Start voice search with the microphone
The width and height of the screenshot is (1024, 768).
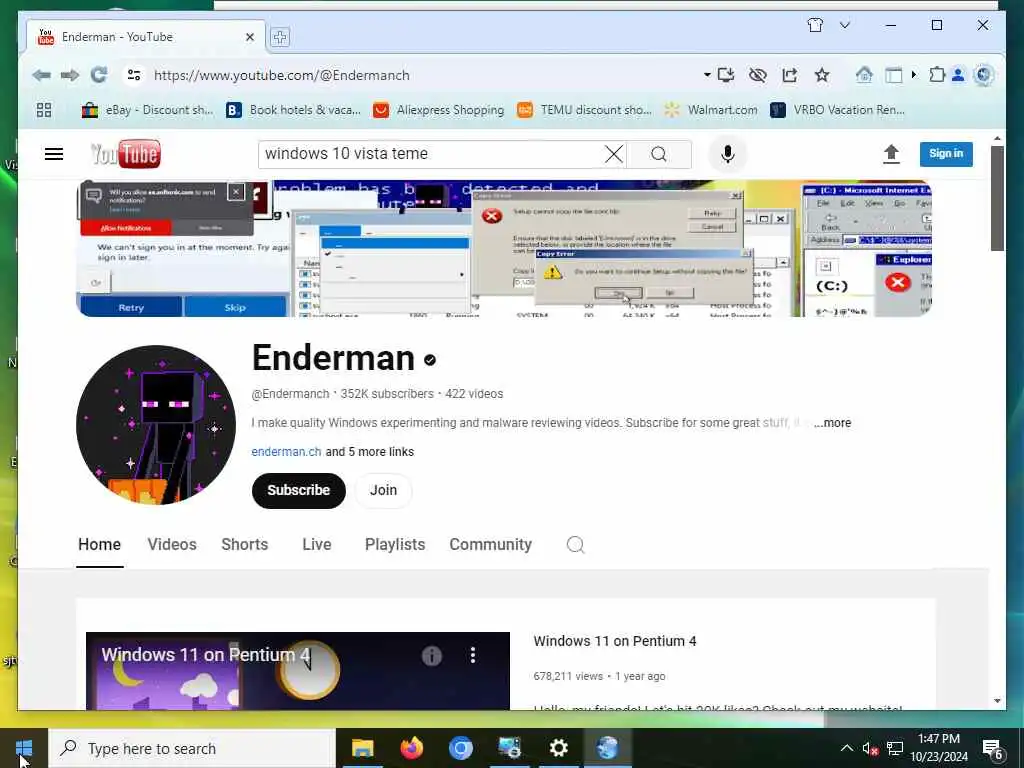click(728, 154)
